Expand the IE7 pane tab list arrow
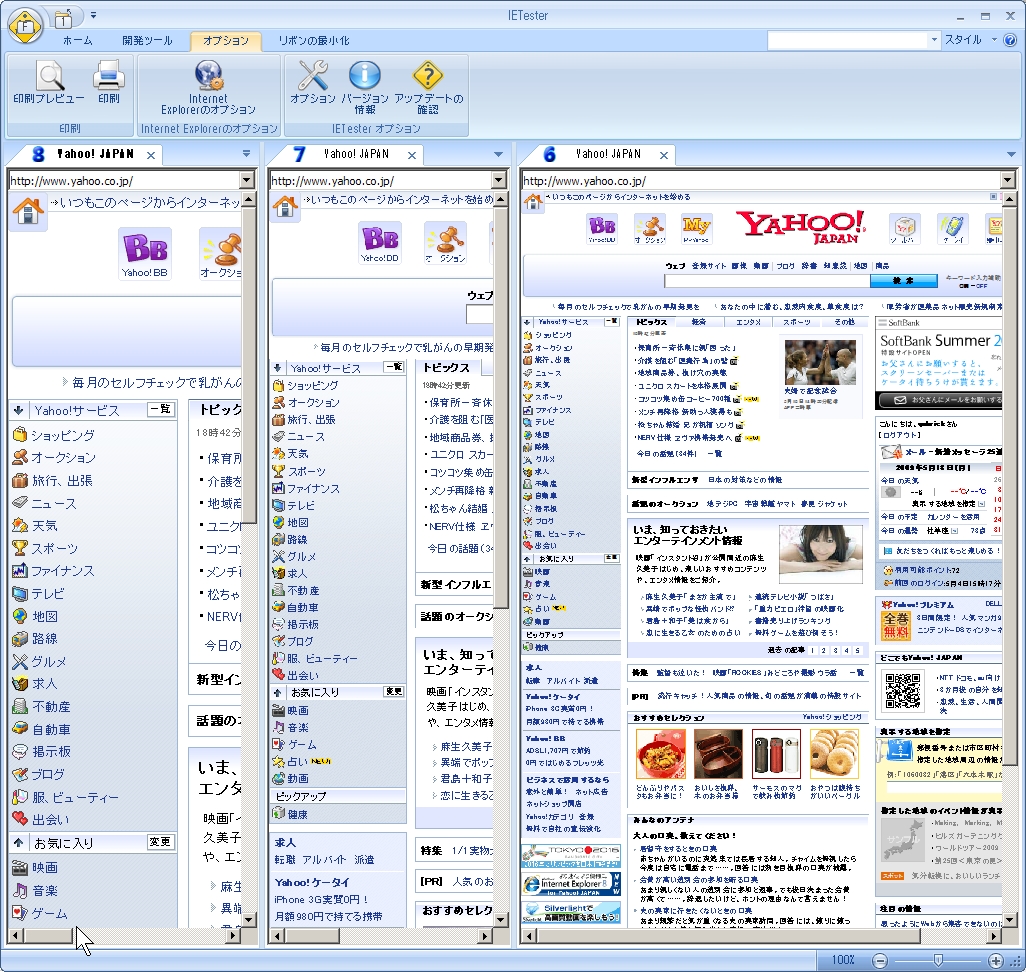 tap(499, 154)
